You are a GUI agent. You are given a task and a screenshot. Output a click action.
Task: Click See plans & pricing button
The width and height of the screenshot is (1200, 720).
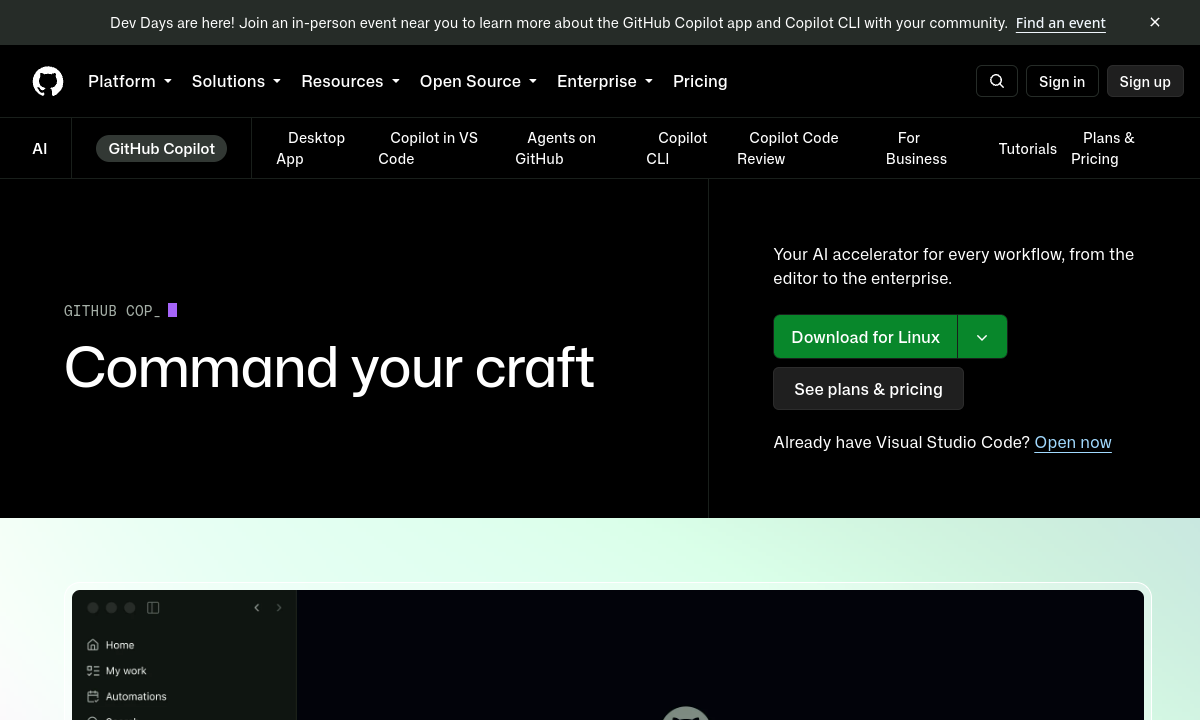(868, 389)
